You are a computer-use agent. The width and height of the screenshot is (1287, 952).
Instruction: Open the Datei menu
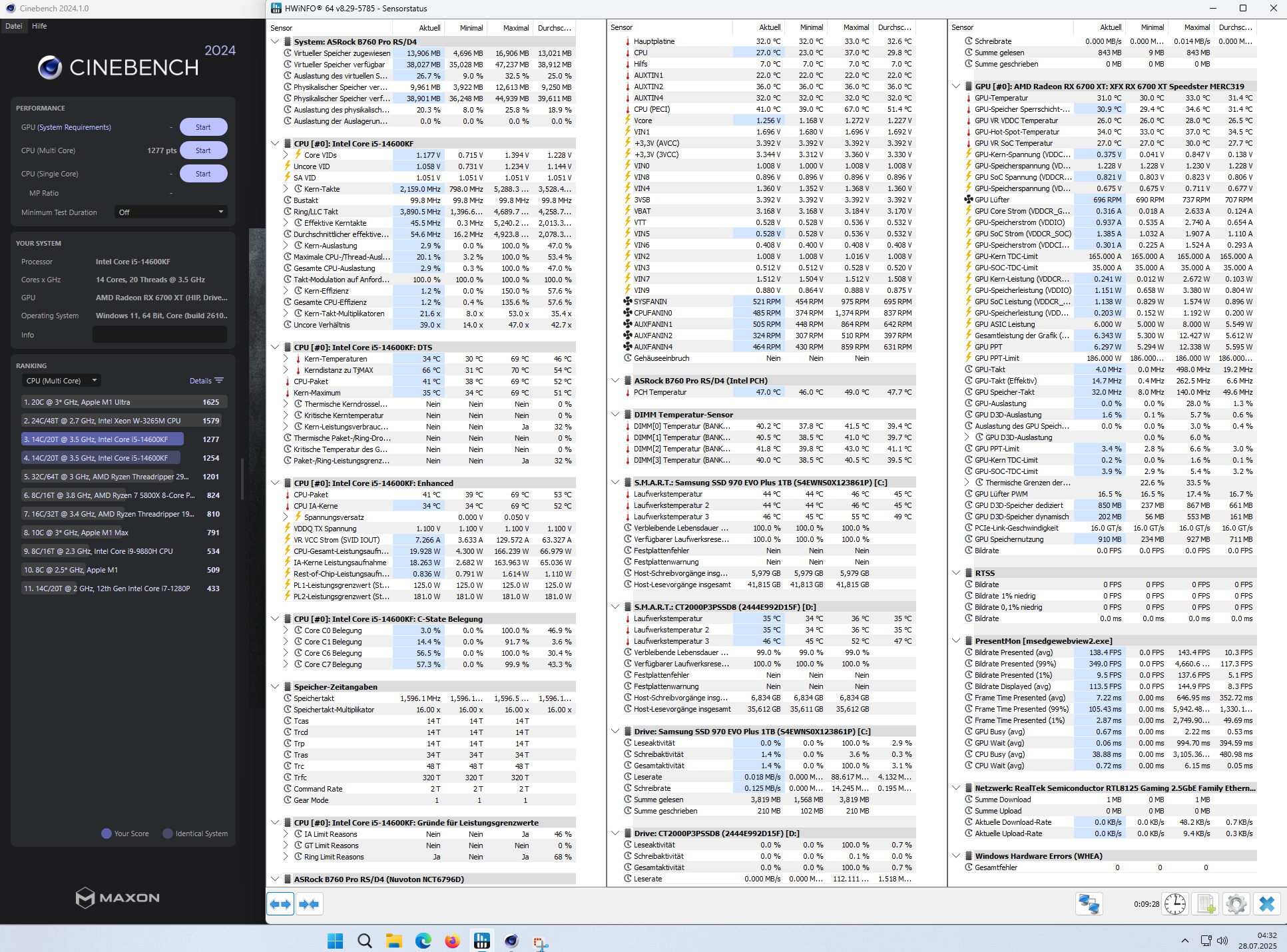click(14, 26)
